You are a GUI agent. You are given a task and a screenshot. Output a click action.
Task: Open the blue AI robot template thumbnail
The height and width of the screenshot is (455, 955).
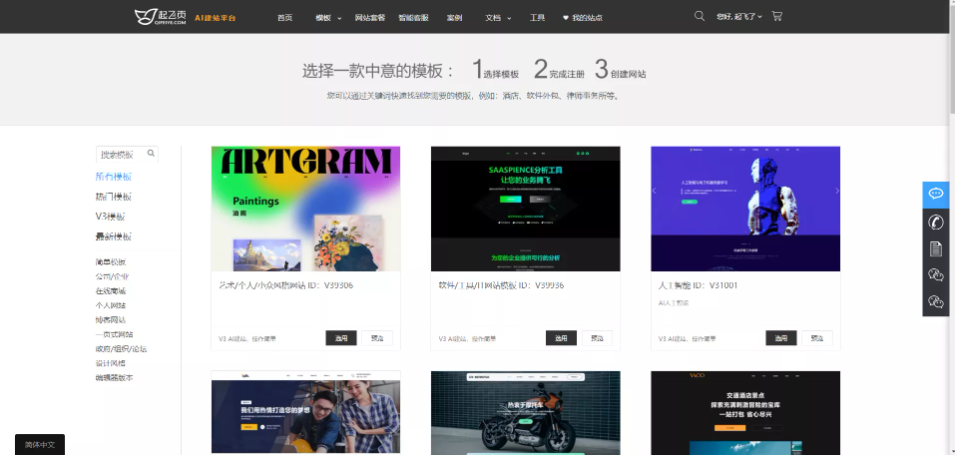tap(745, 208)
